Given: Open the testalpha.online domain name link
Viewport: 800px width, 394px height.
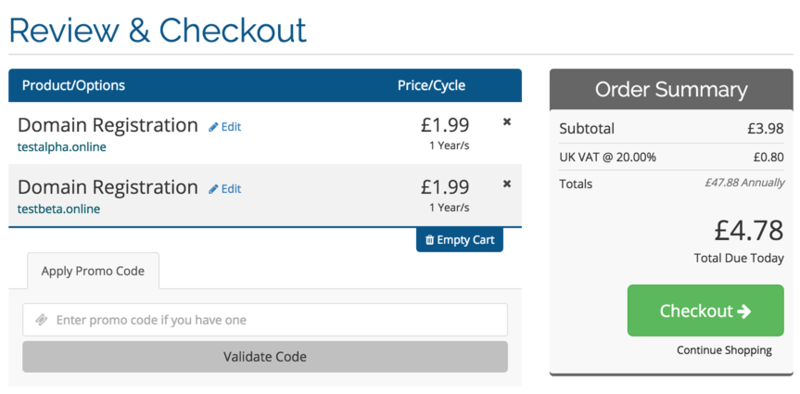Looking at the screenshot, I should coord(62,147).
